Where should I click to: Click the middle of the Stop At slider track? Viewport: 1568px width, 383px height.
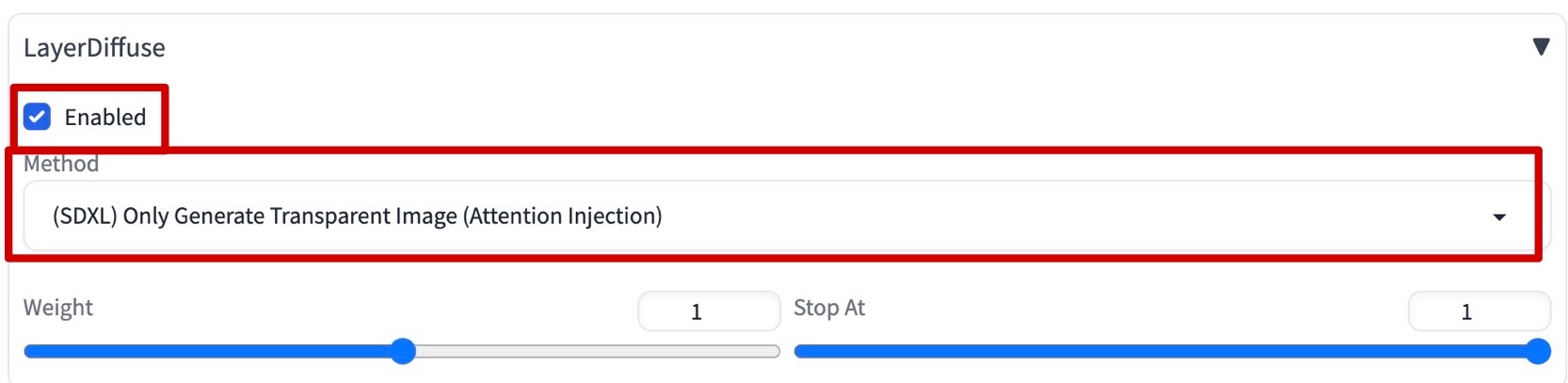1165,351
